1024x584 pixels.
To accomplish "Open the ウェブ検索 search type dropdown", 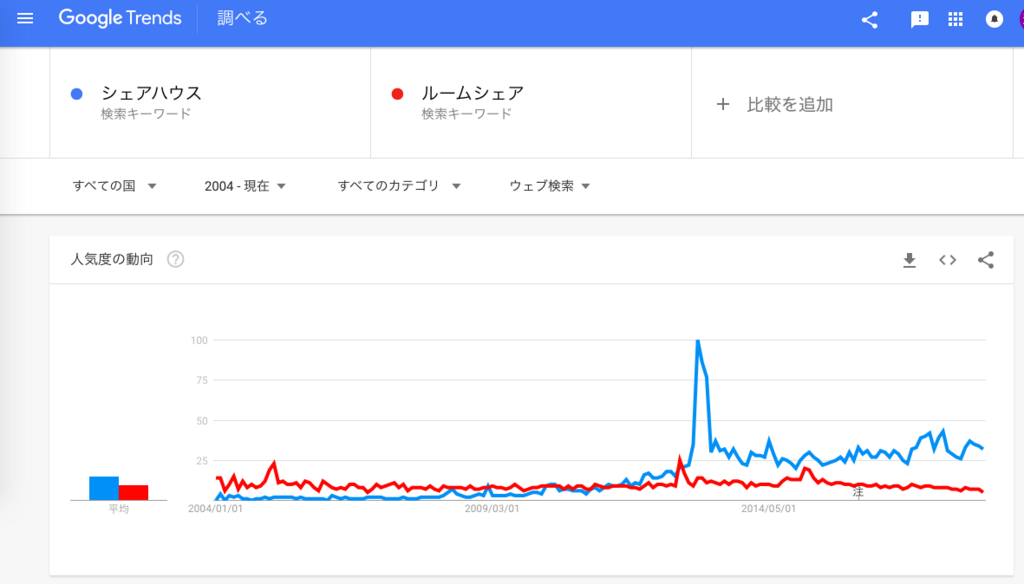I will tap(544, 185).
